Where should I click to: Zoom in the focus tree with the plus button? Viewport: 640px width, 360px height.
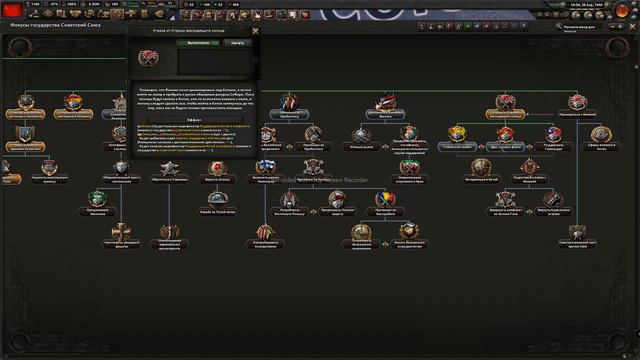(x=620, y=26)
